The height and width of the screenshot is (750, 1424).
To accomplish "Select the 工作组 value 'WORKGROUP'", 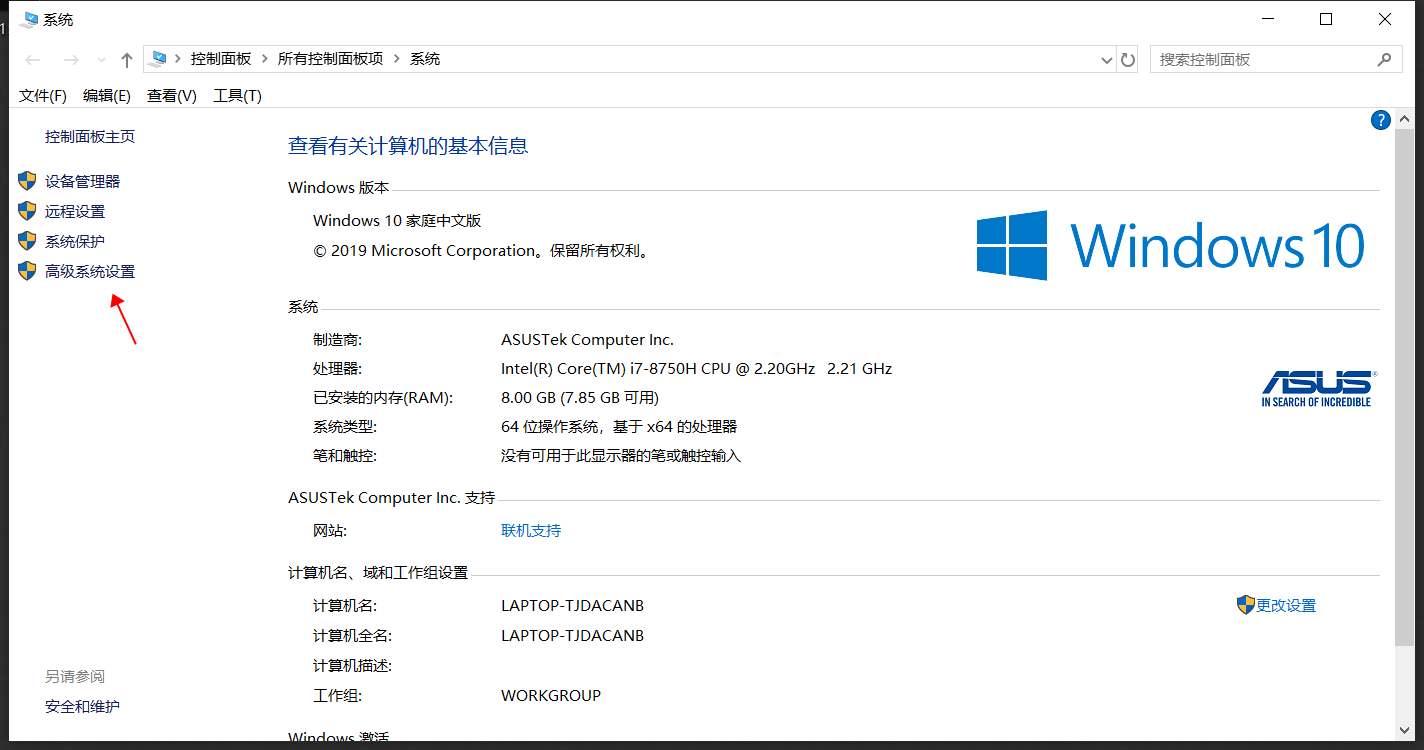I will coord(551,695).
